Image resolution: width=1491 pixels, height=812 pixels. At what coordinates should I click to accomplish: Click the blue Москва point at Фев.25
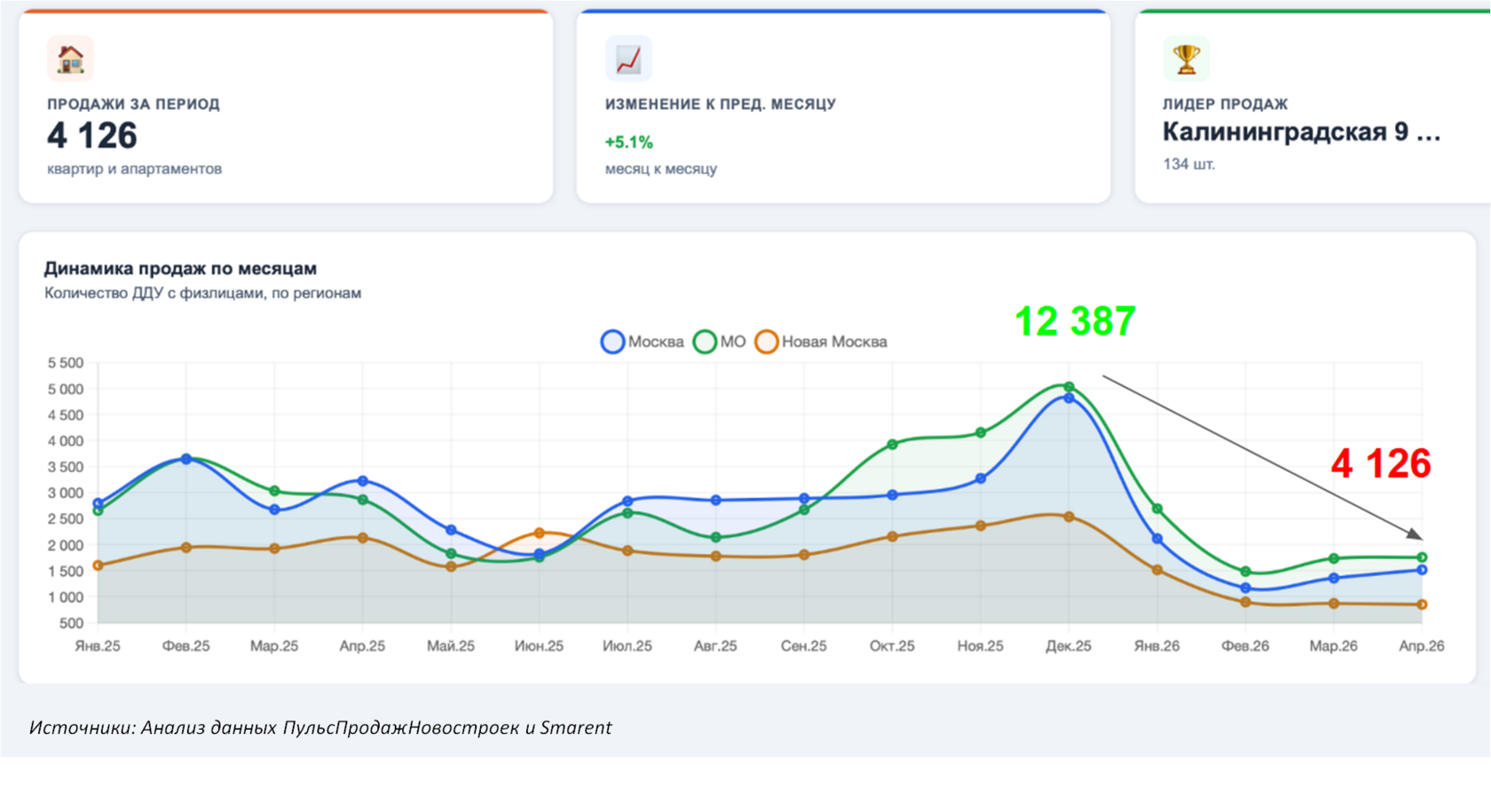pyautogui.click(x=186, y=459)
